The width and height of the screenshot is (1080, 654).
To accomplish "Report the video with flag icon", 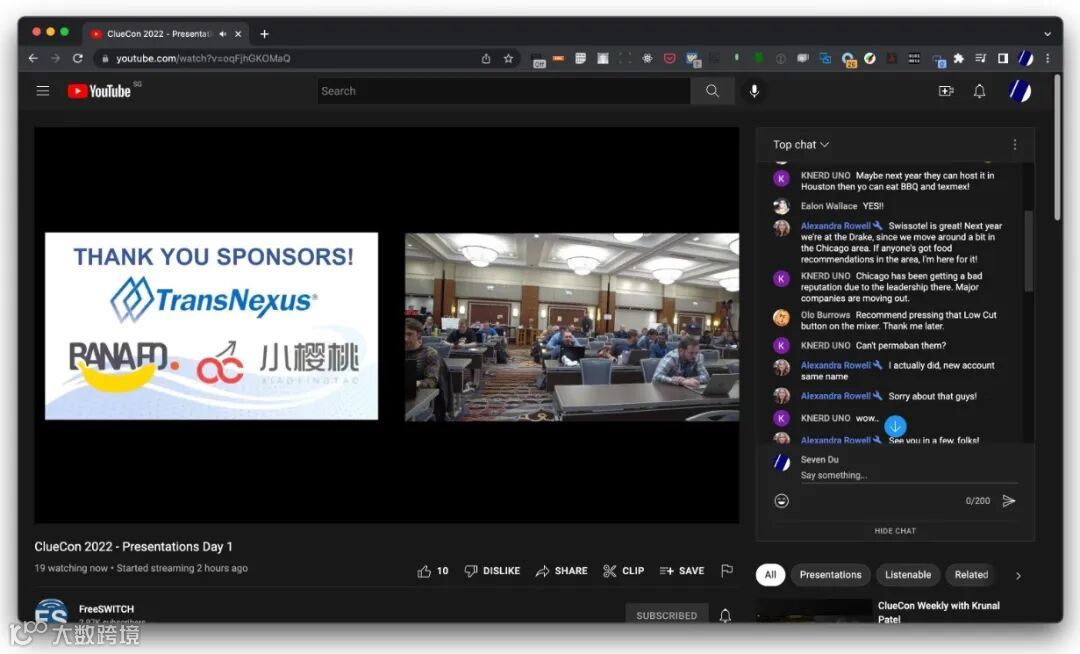I will click(x=727, y=571).
